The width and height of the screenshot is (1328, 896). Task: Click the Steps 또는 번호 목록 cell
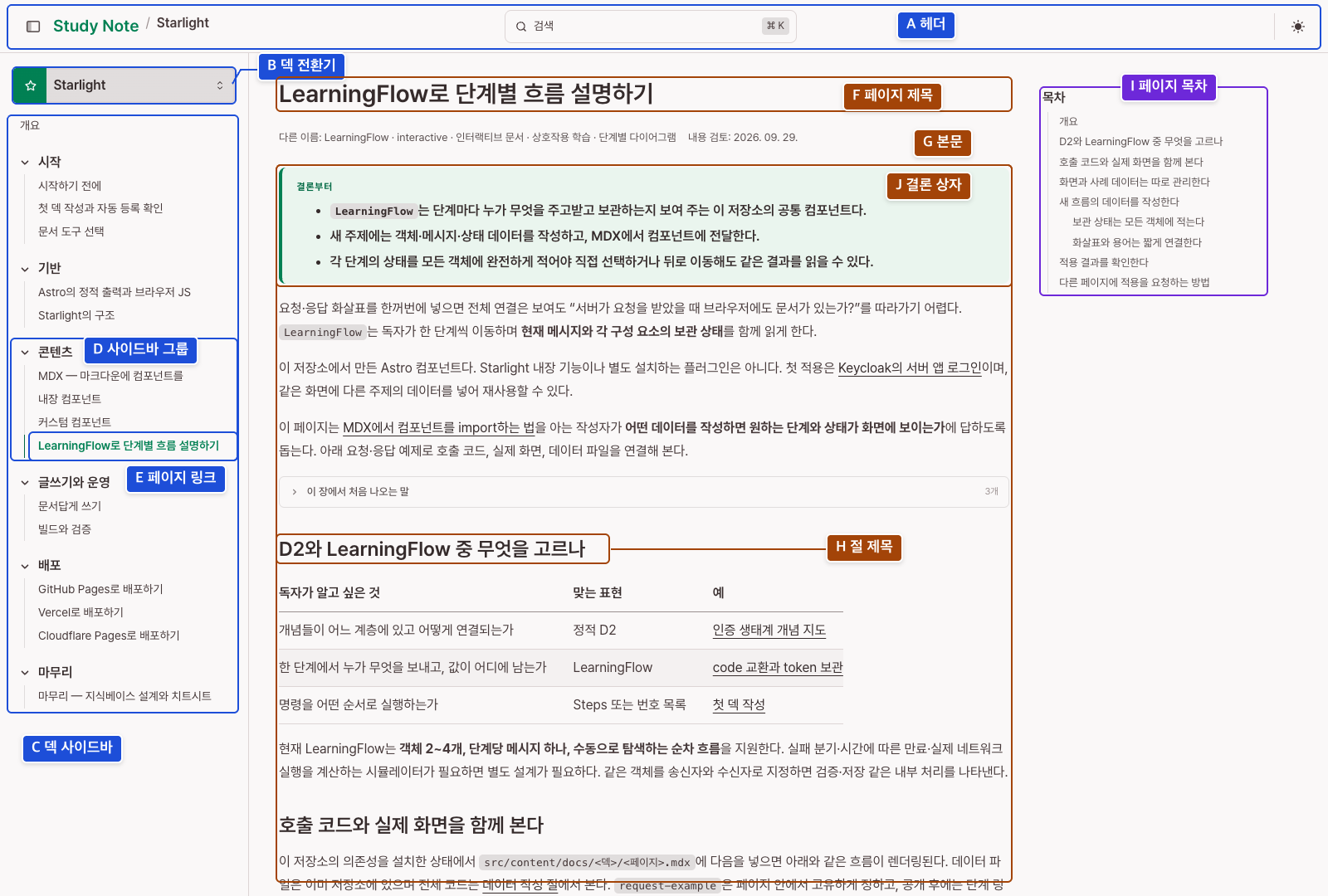(x=629, y=705)
